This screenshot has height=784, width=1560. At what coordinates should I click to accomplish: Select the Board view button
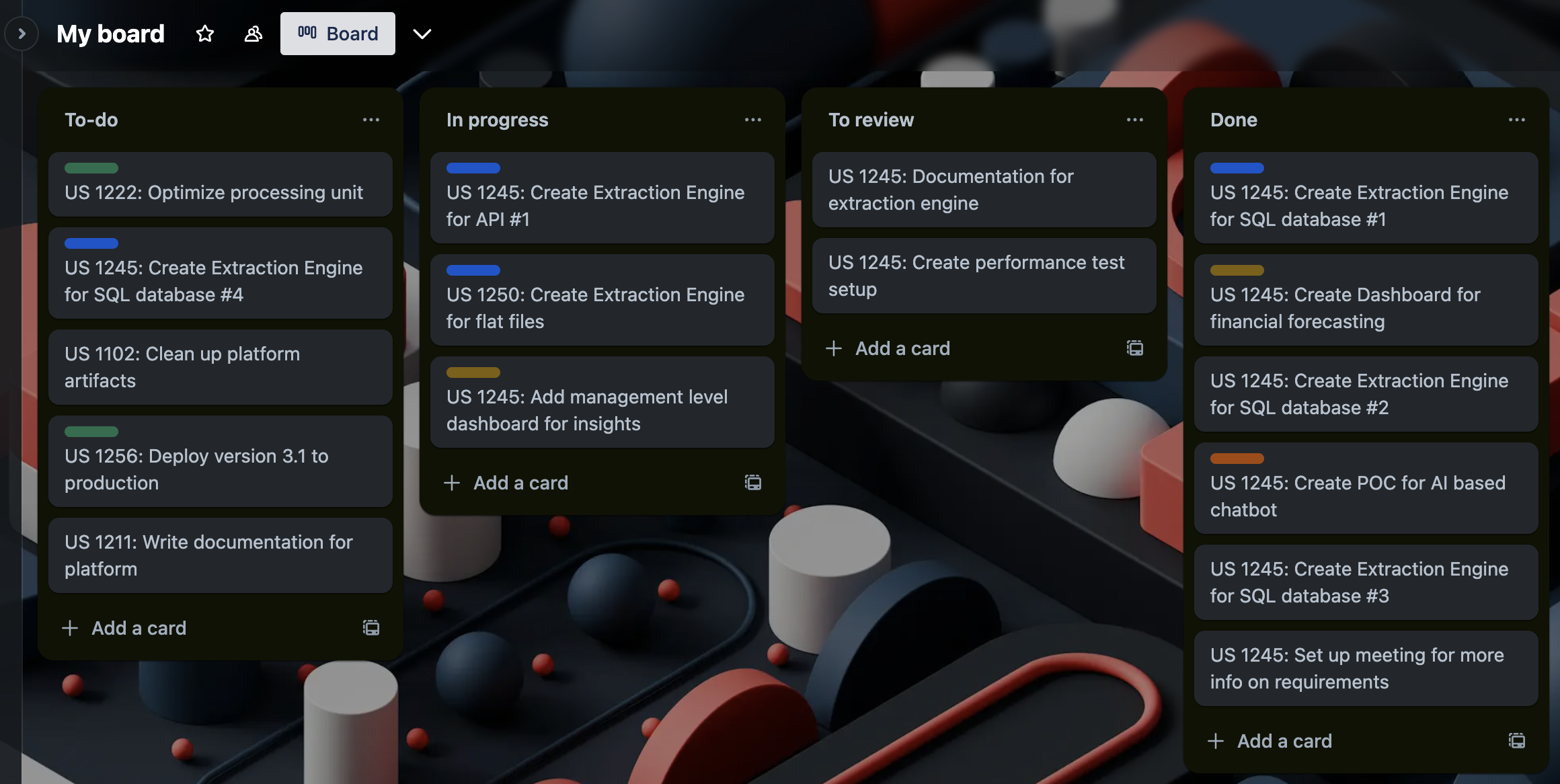[338, 34]
